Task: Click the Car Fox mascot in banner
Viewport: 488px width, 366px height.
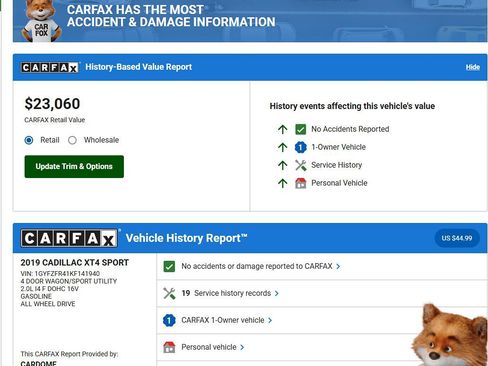Action: tap(41, 21)
